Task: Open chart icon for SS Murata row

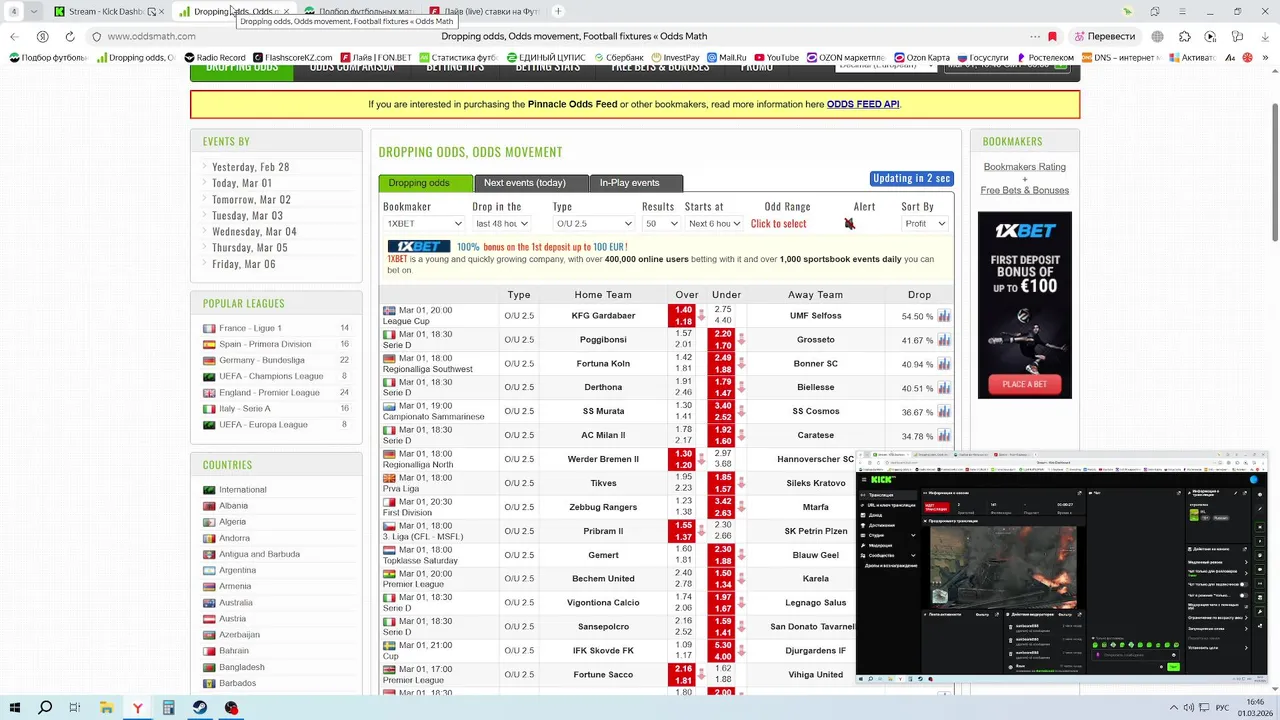Action: click(944, 412)
